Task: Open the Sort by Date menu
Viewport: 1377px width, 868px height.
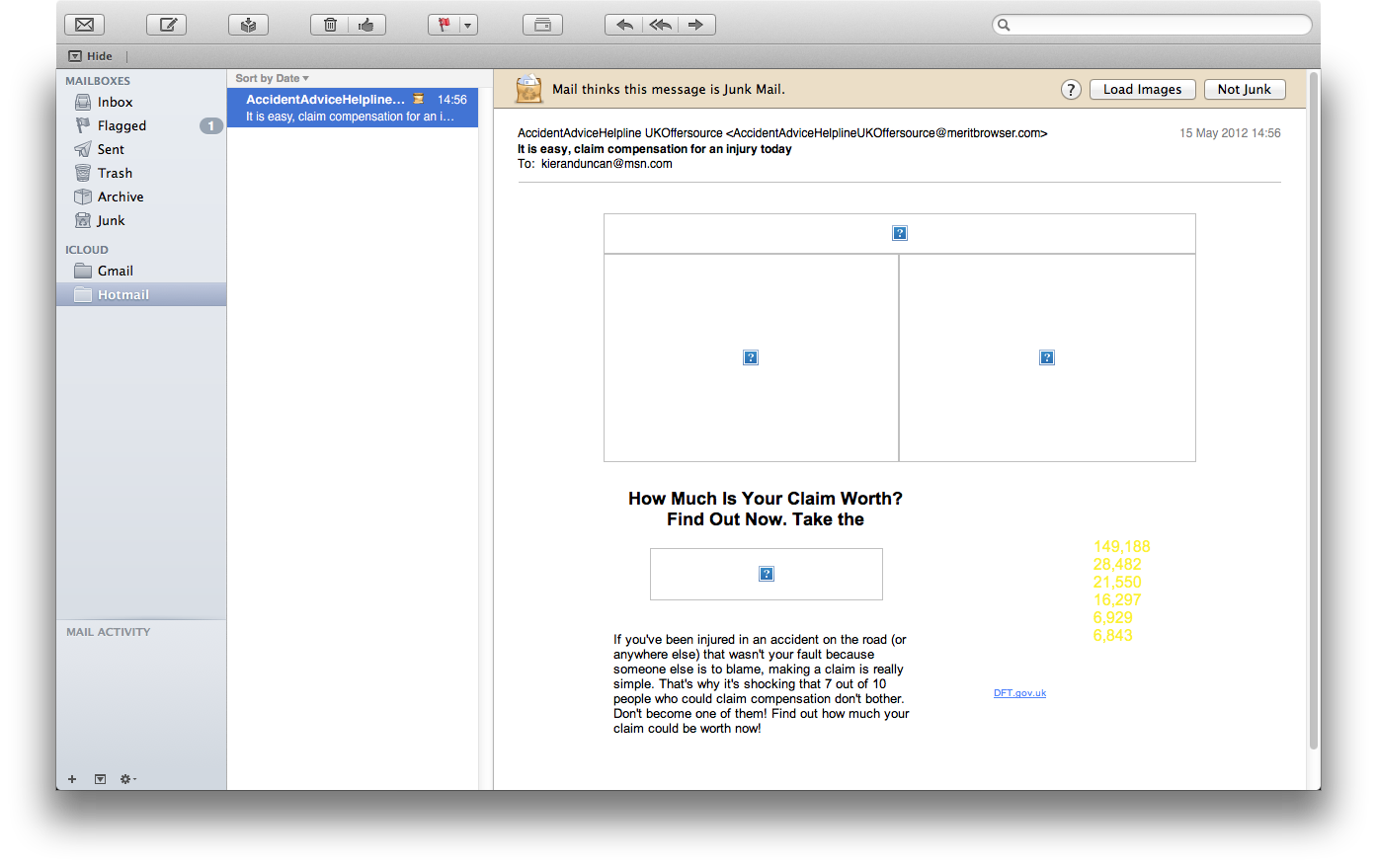Action: 272,78
